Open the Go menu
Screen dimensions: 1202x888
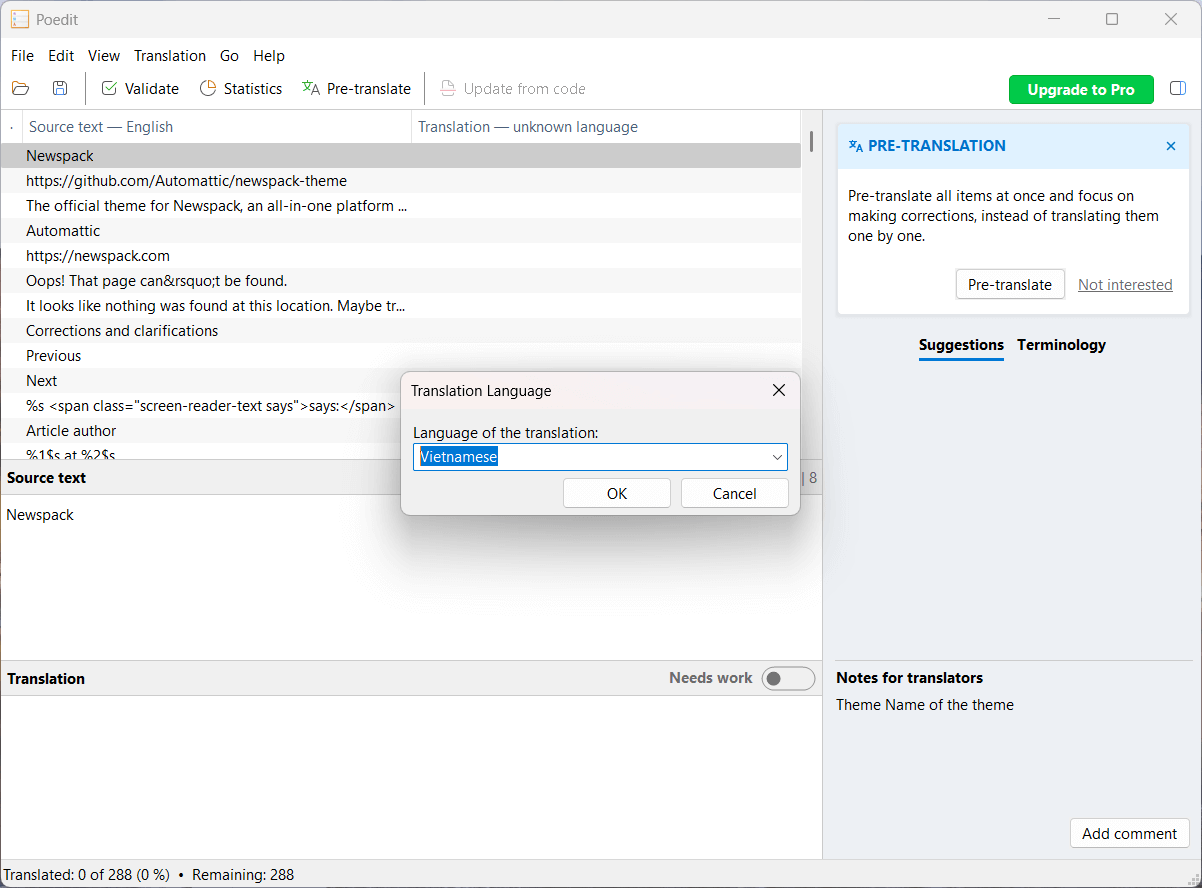pos(229,56)
